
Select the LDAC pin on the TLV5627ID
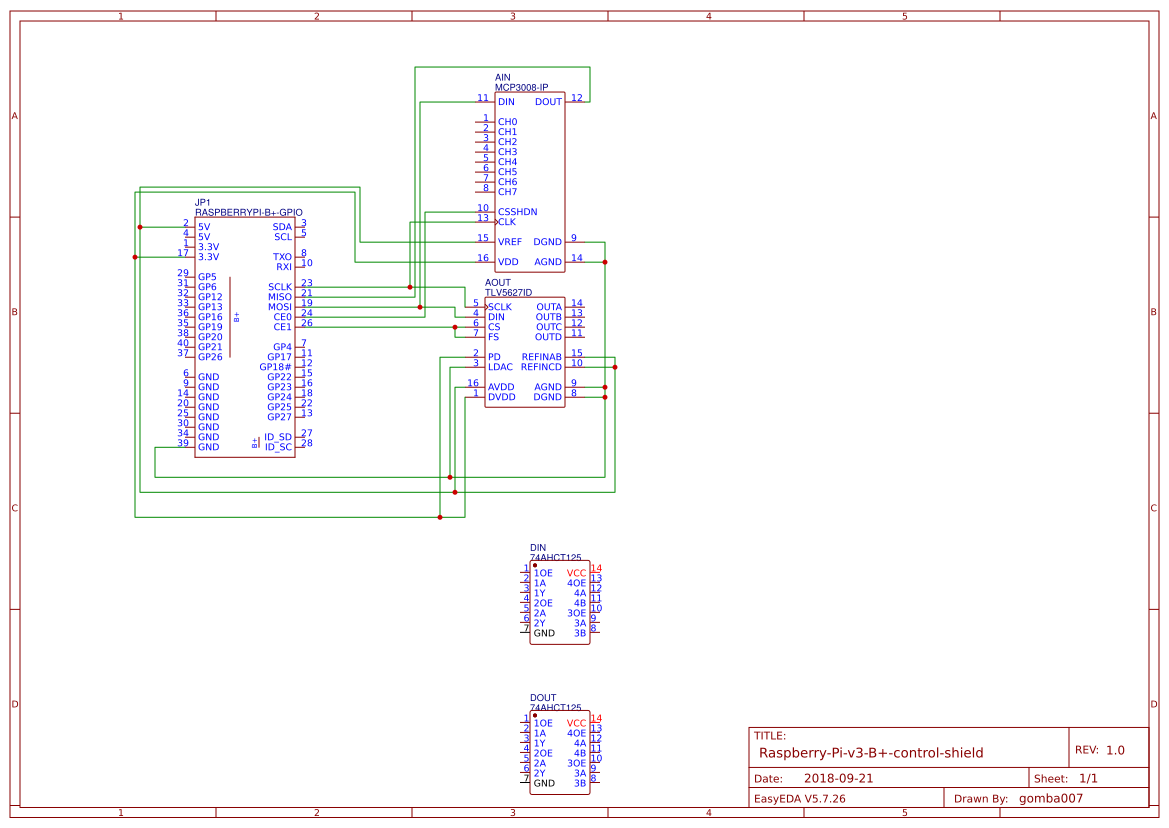[500, 367]
